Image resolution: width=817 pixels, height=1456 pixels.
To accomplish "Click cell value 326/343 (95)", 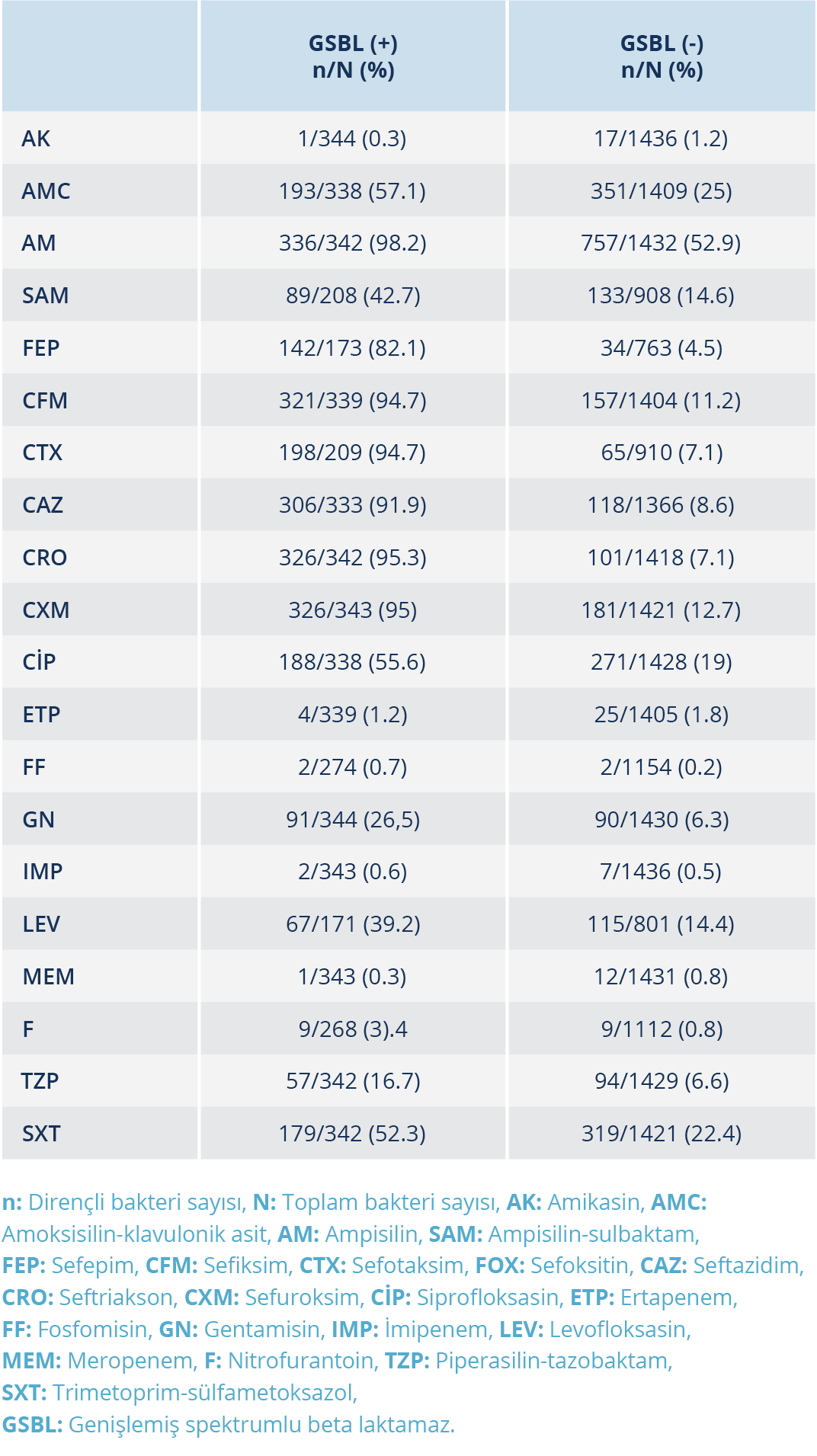I will click(x=352, y=610).
